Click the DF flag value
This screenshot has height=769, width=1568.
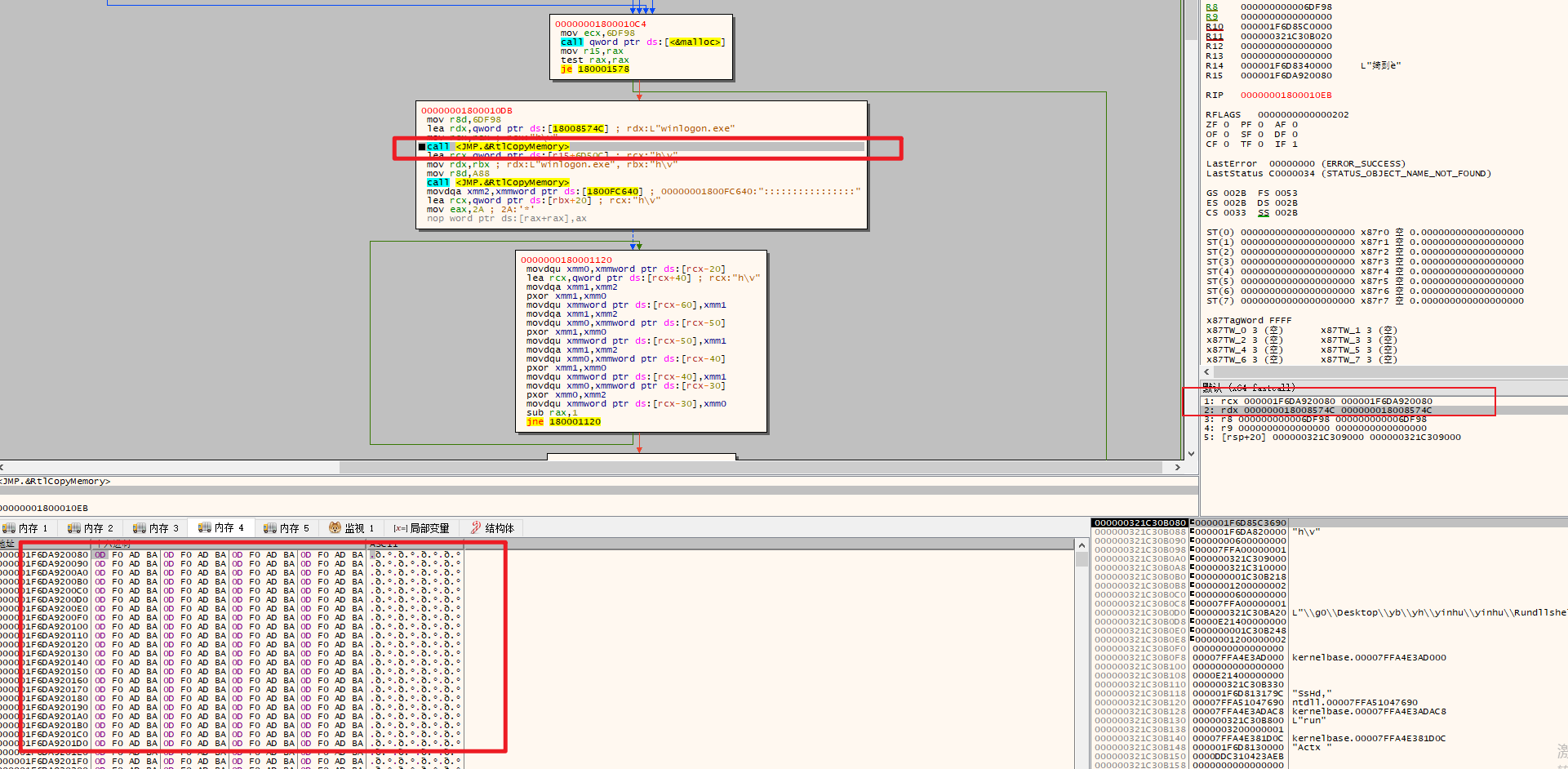pos(1295,135)
